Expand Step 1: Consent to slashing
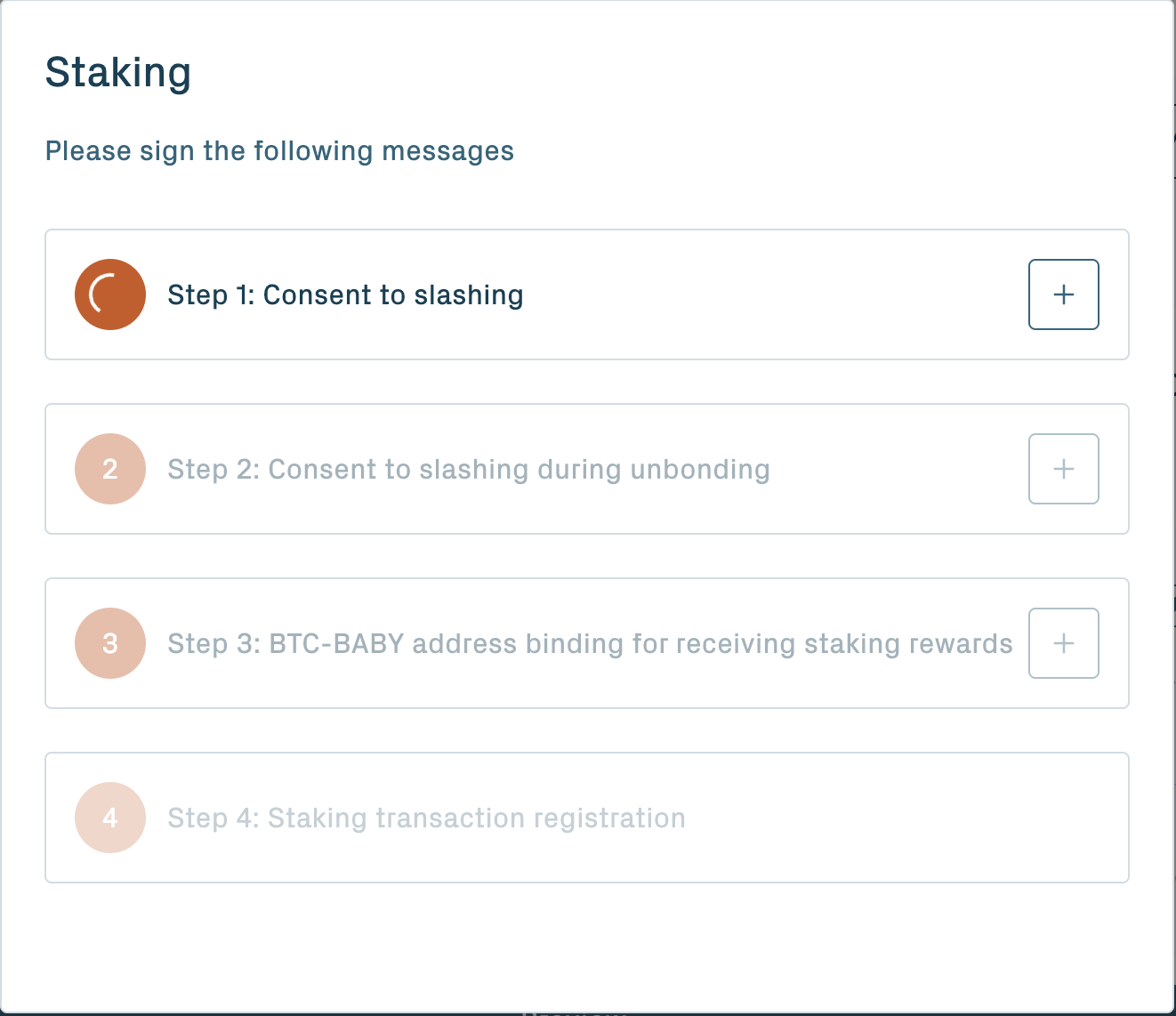The image size is (1176, 1016). (1063, 294)
